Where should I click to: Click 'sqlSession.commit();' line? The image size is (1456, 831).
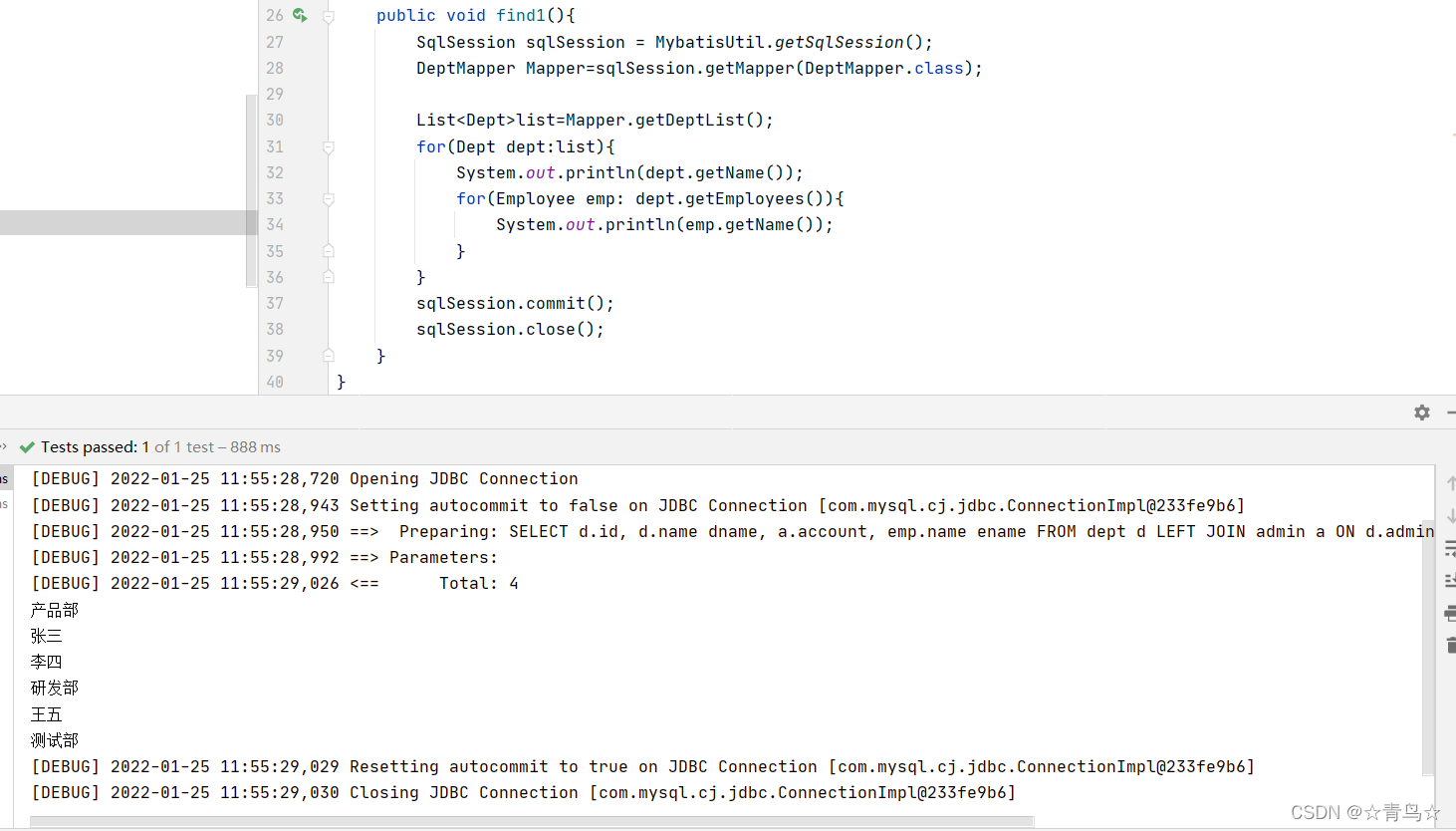click(x=515, y=303)
